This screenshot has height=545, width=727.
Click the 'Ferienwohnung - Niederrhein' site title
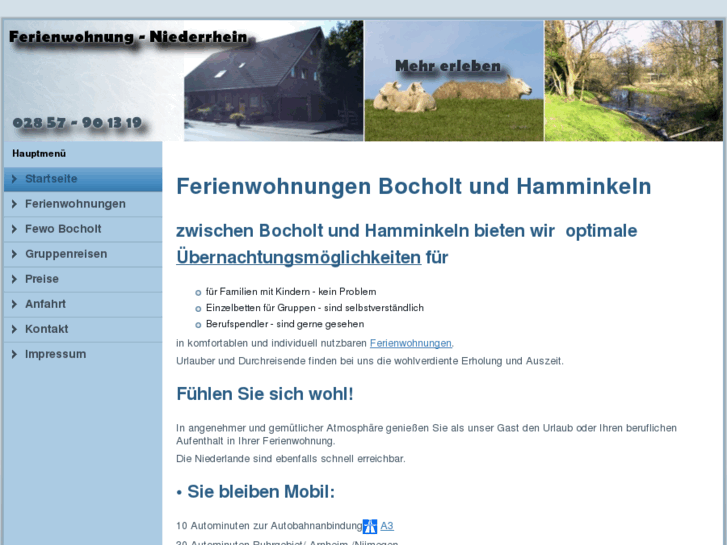(x=128, y=37)
